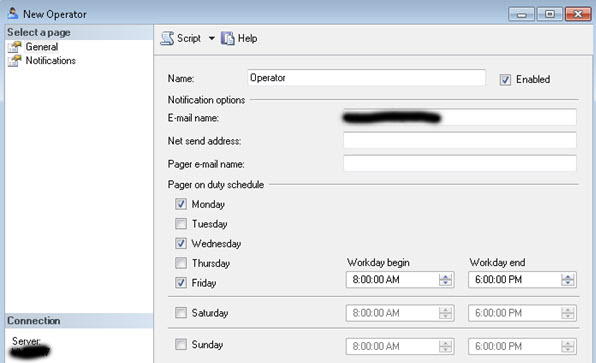Click the Sunday end time spinner
This screenshot has height=363, width=596.
tap(568, 346)
